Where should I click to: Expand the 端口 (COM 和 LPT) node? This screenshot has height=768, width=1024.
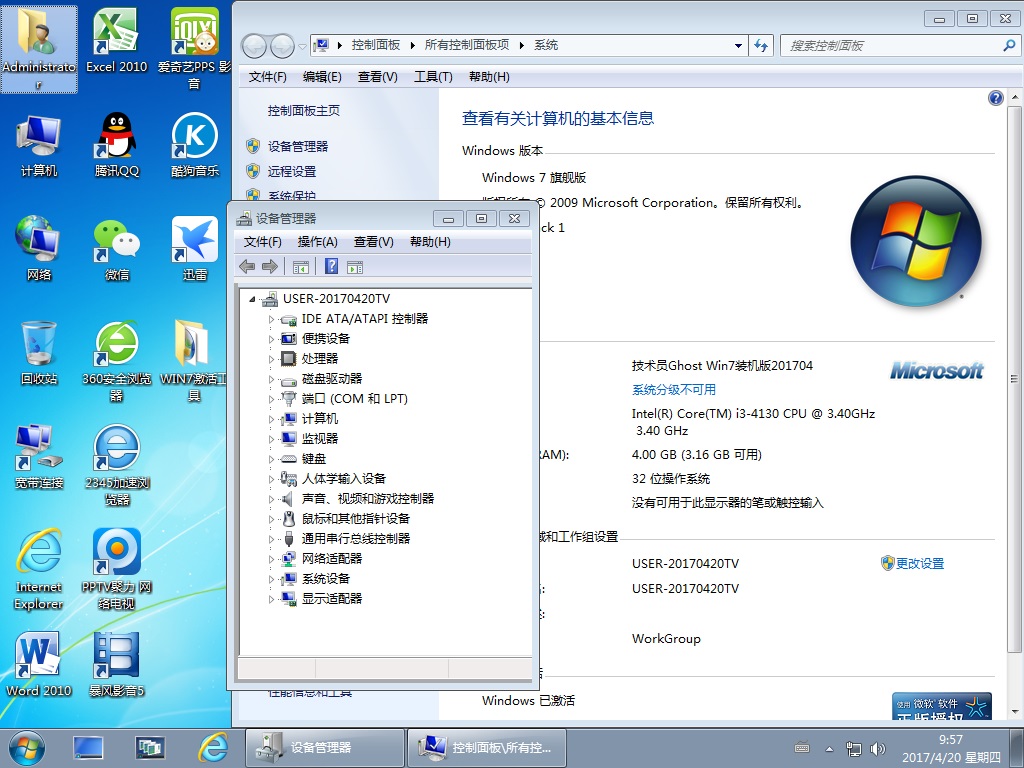[272, 399]
